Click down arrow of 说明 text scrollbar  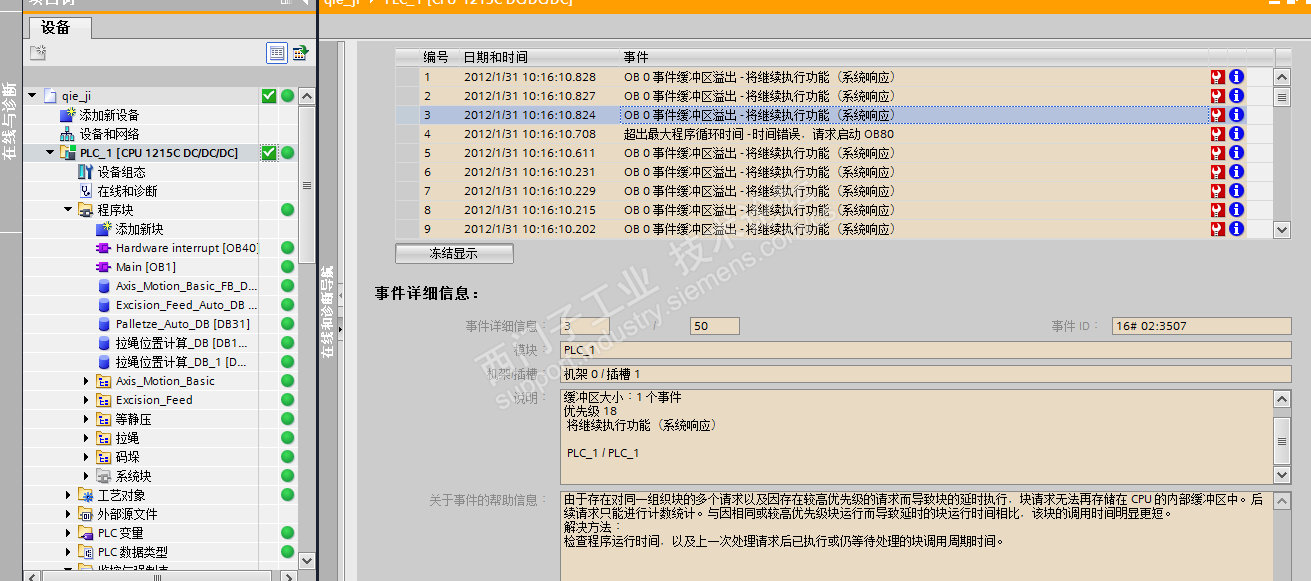pos(1283,475)
